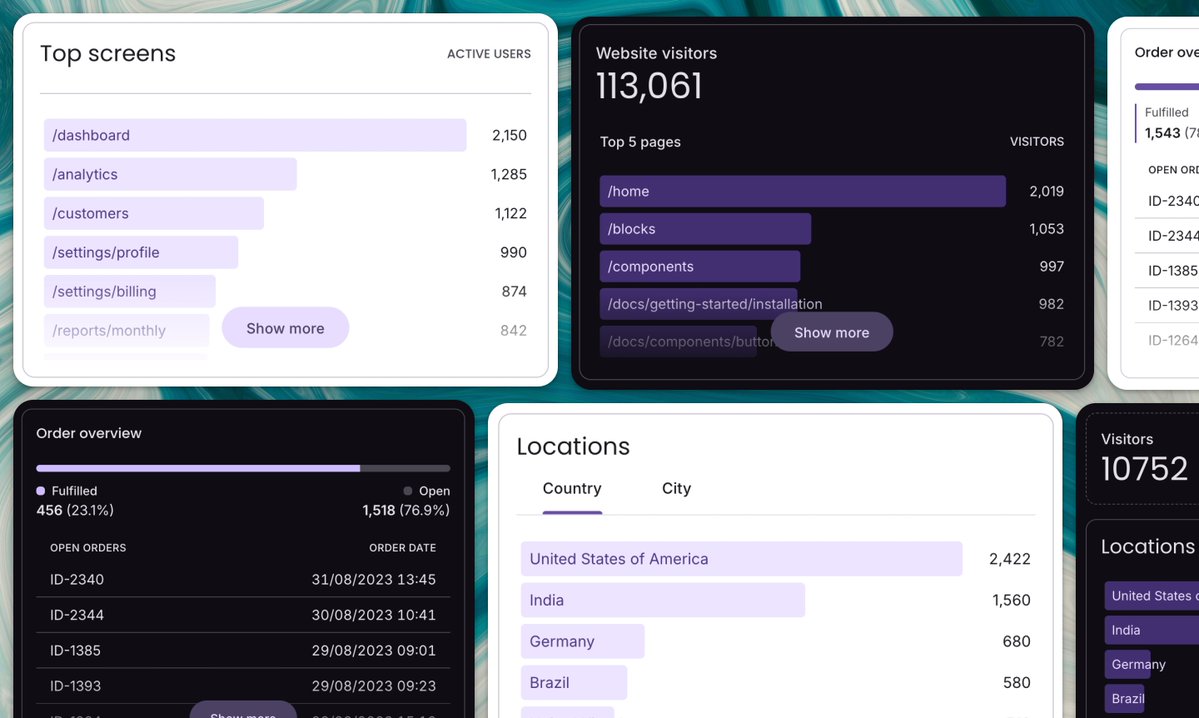Viewport: 1199px width, 718px height.
Task: Click the 1,560 location value
Action: (1011, 600)
